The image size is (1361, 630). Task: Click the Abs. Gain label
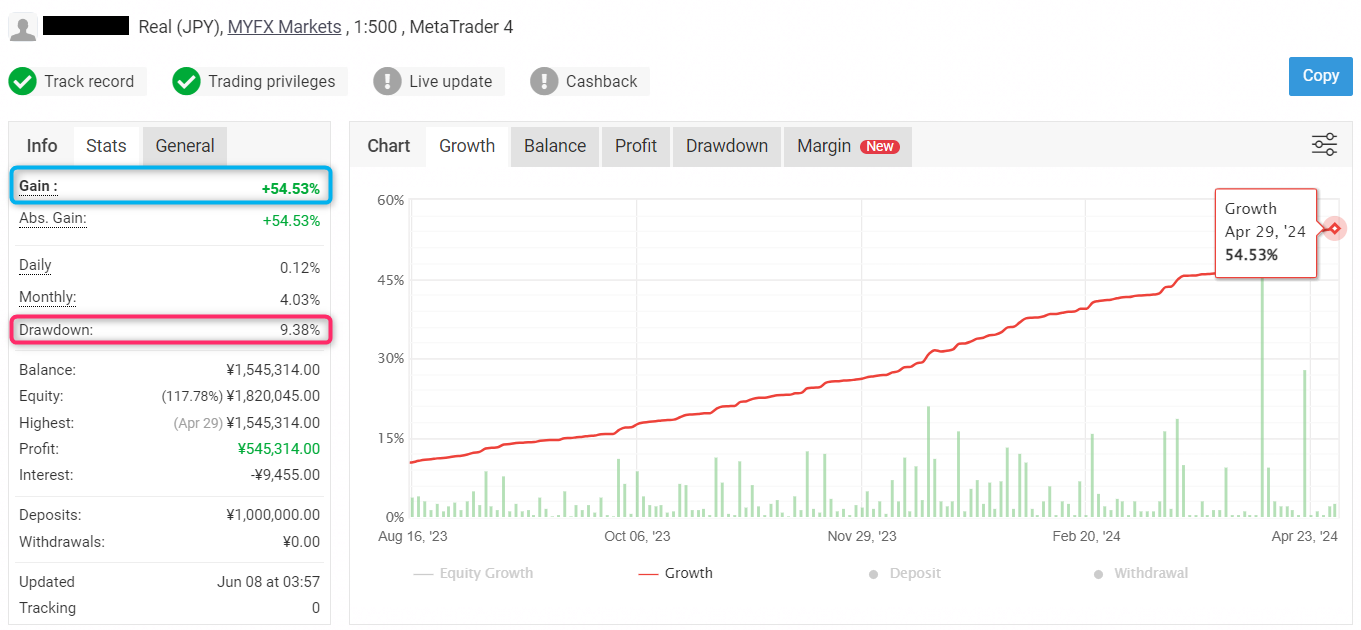53,219
